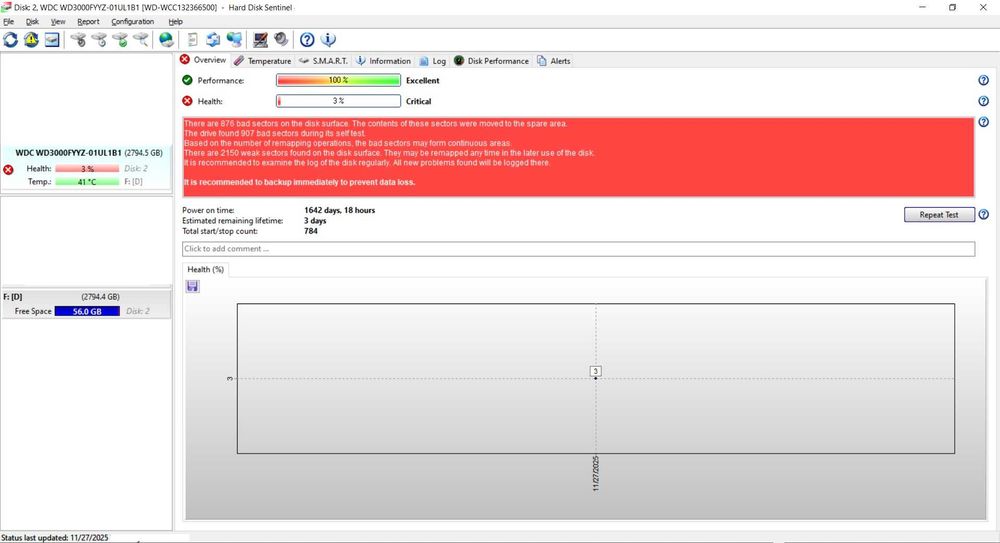This screenshot has width=1000, height=543.
Task: Select the Overview tab
Action: 203,60
